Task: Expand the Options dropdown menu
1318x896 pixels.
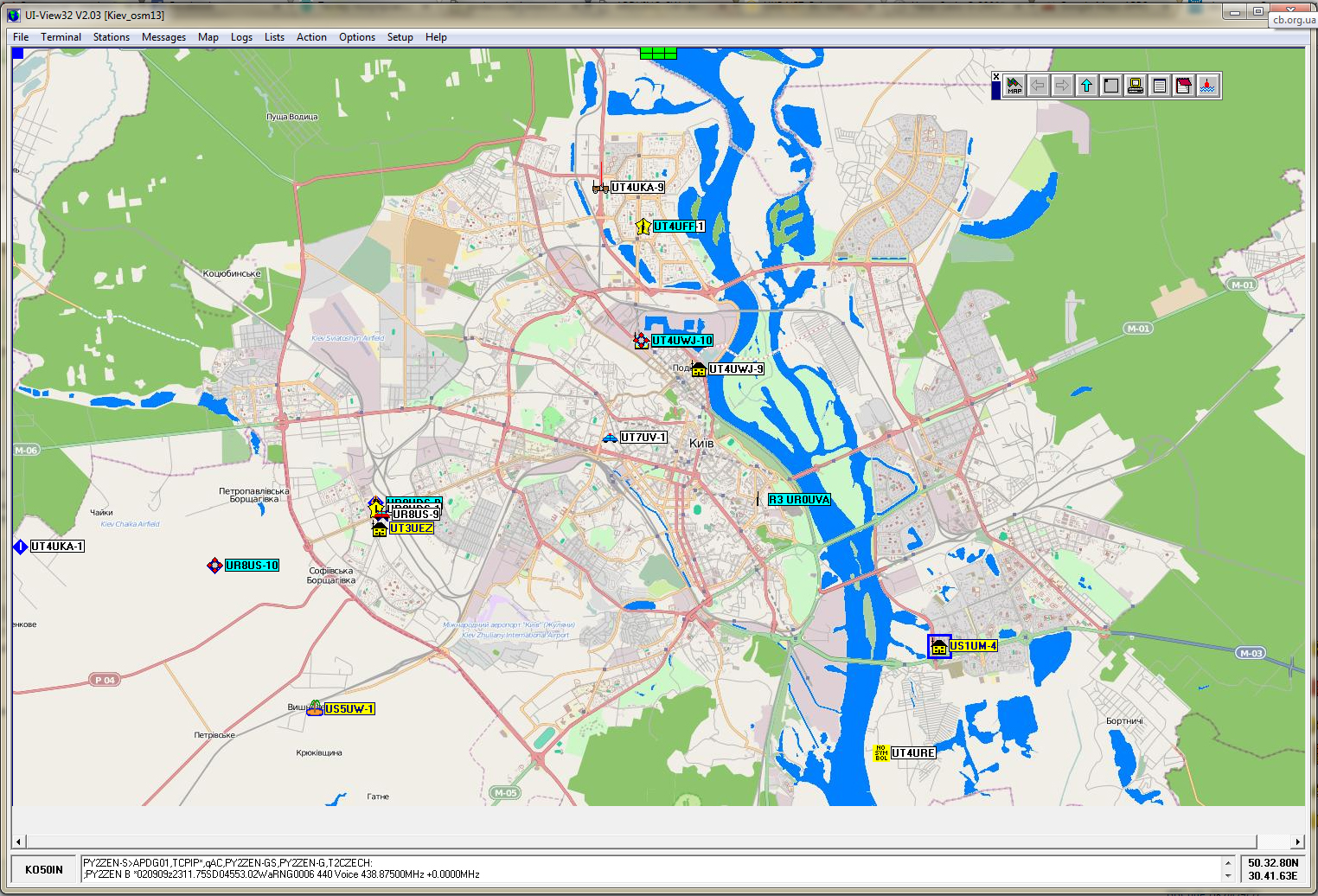Action: point(356,37)
